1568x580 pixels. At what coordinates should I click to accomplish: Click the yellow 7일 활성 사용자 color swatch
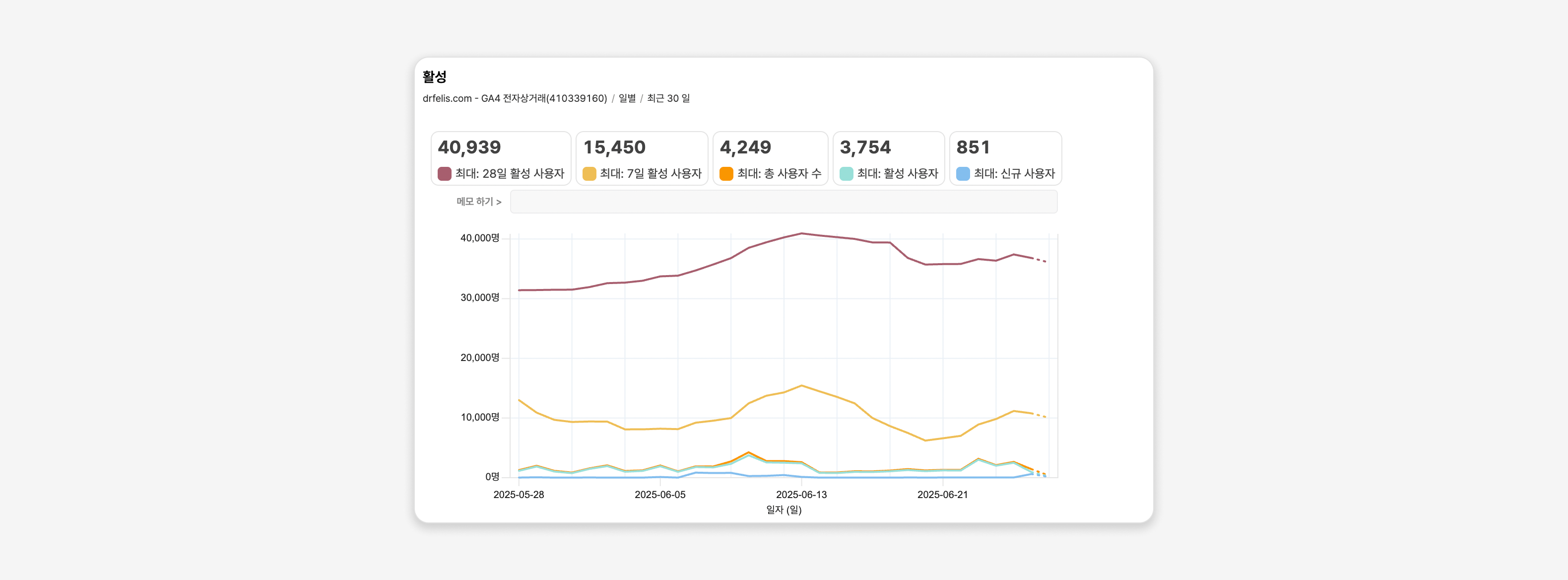588,174
